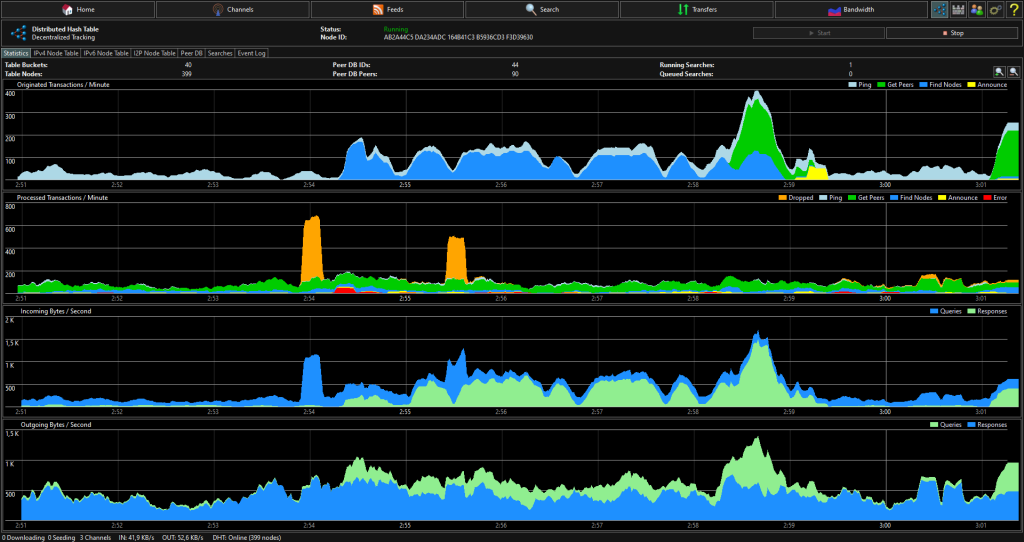
Task: Click the Incoming Bytes / Second chart title
Action: coord(56,311)
